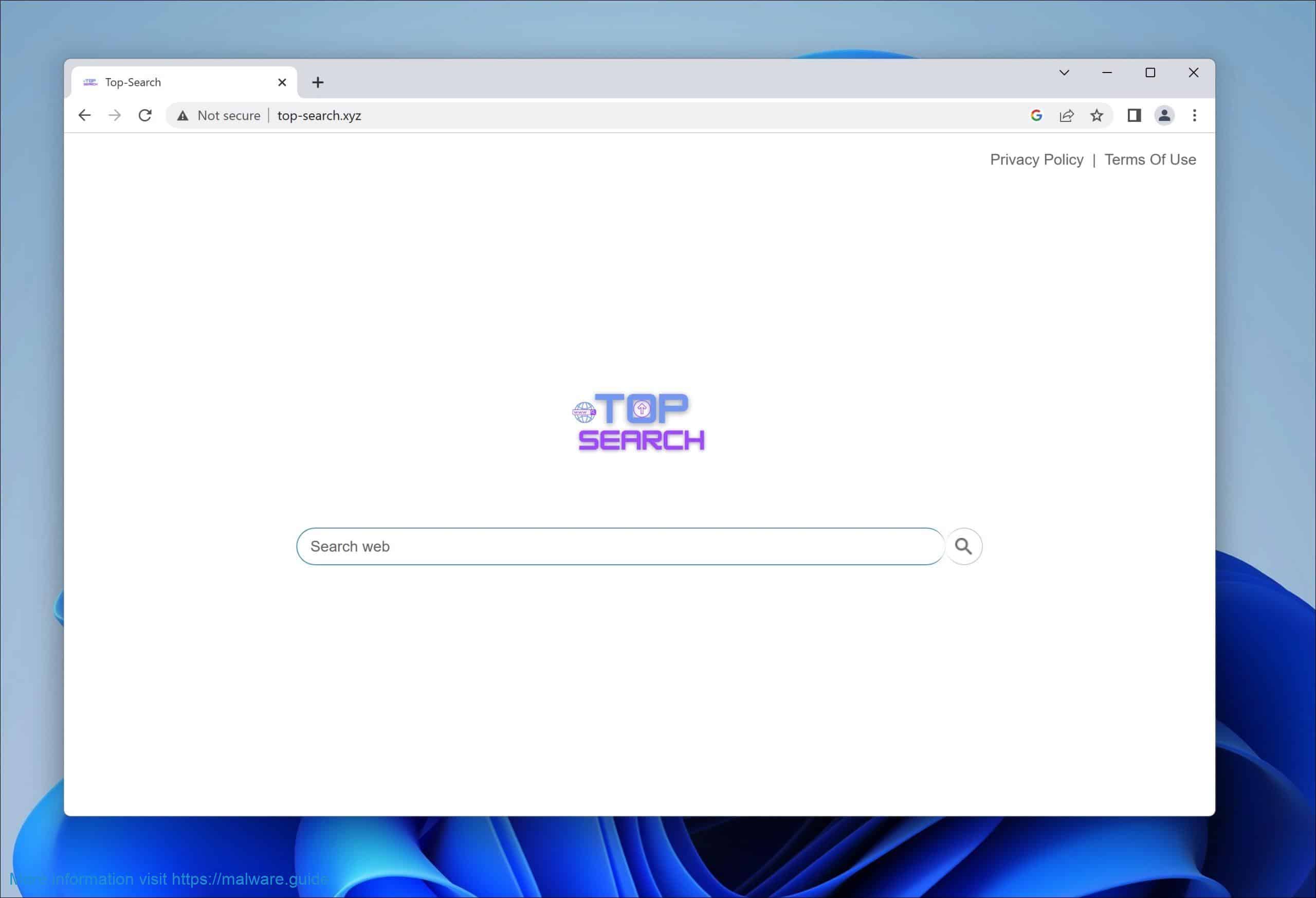Open the share options icon

point(1066,115)
